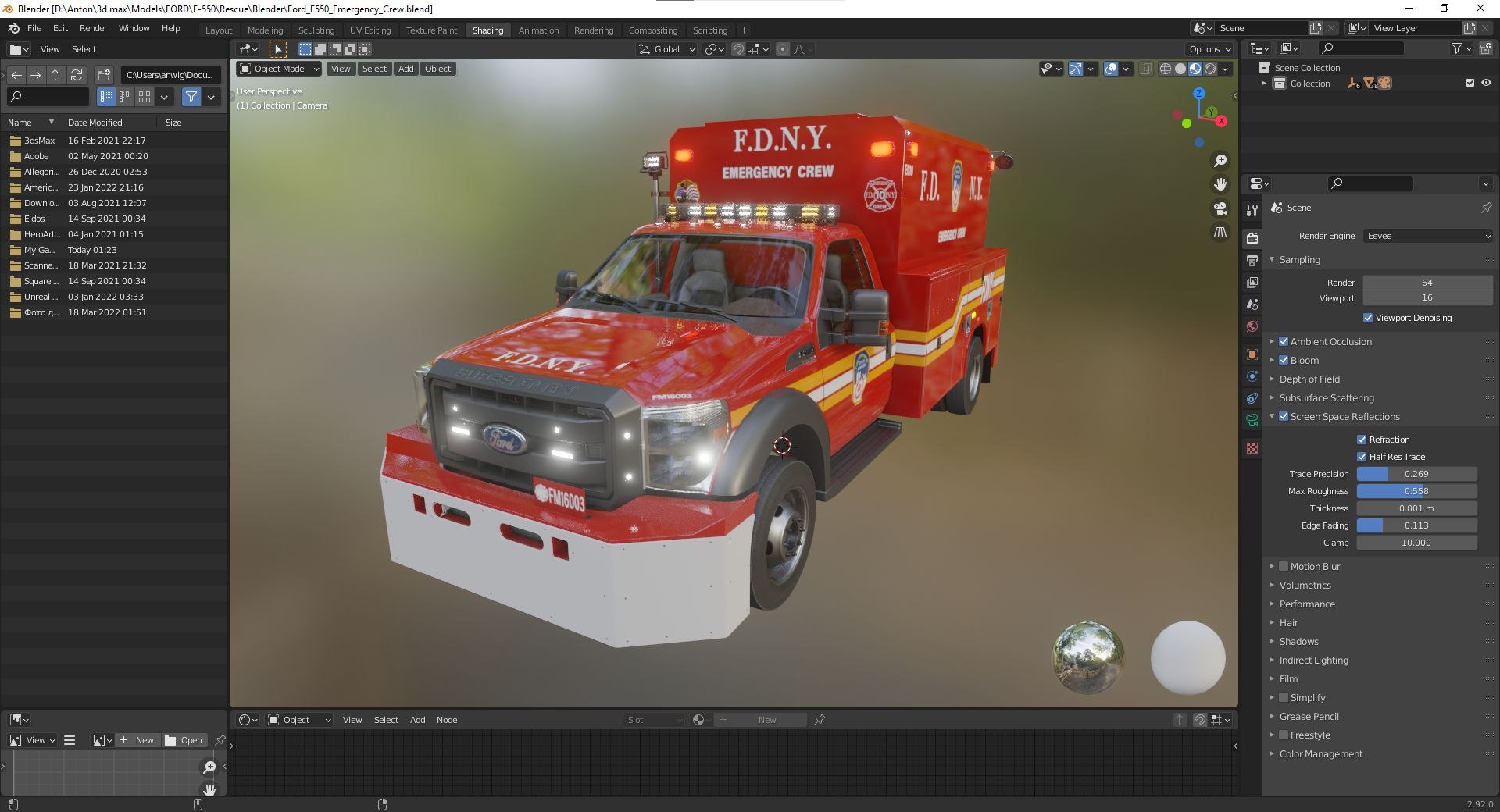The image size is (1500, 812).
Task: Click the viewport zoom magnifier icon
Action: click(1220, 161)
